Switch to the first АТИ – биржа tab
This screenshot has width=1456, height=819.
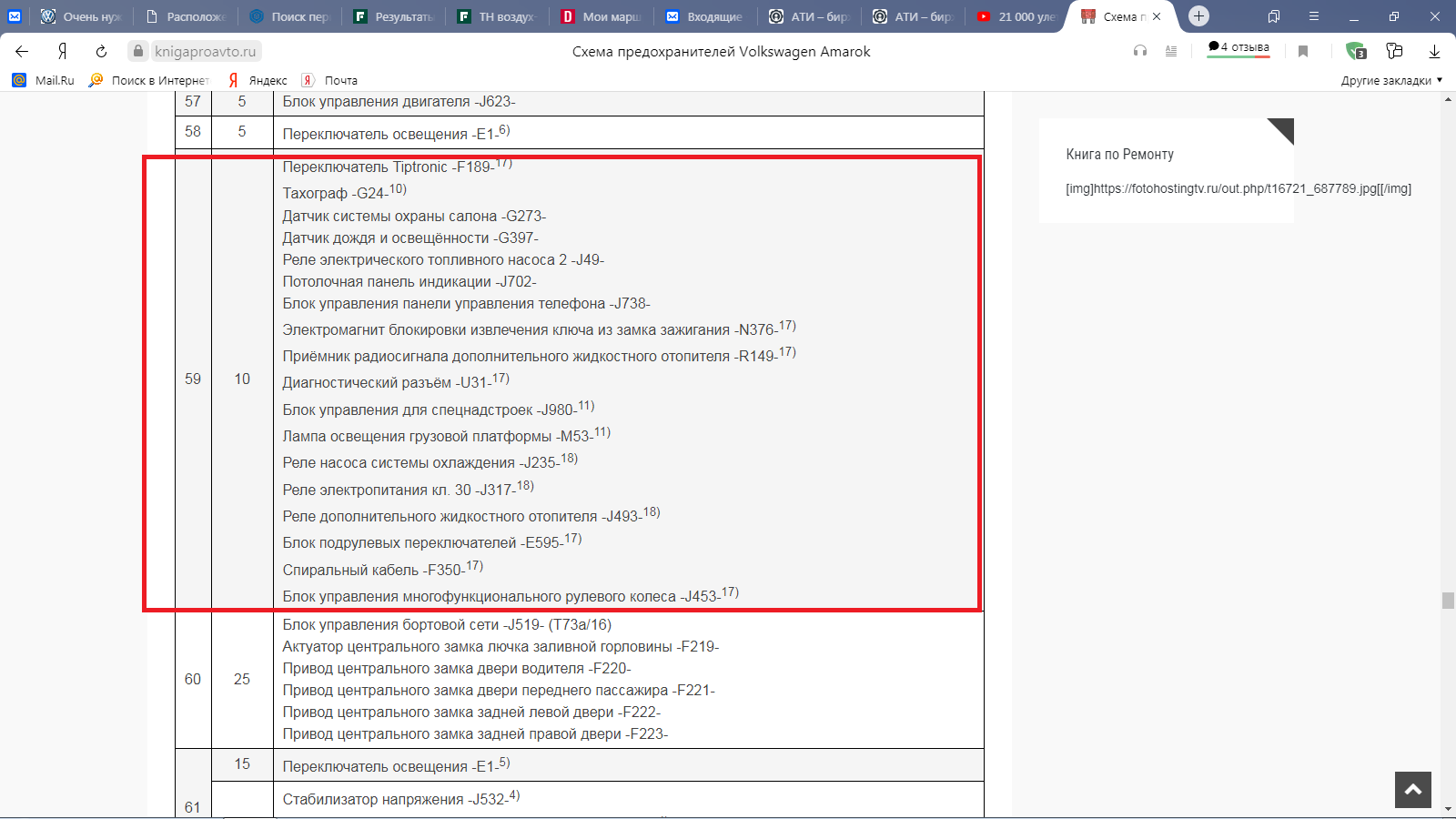(809, 16)
